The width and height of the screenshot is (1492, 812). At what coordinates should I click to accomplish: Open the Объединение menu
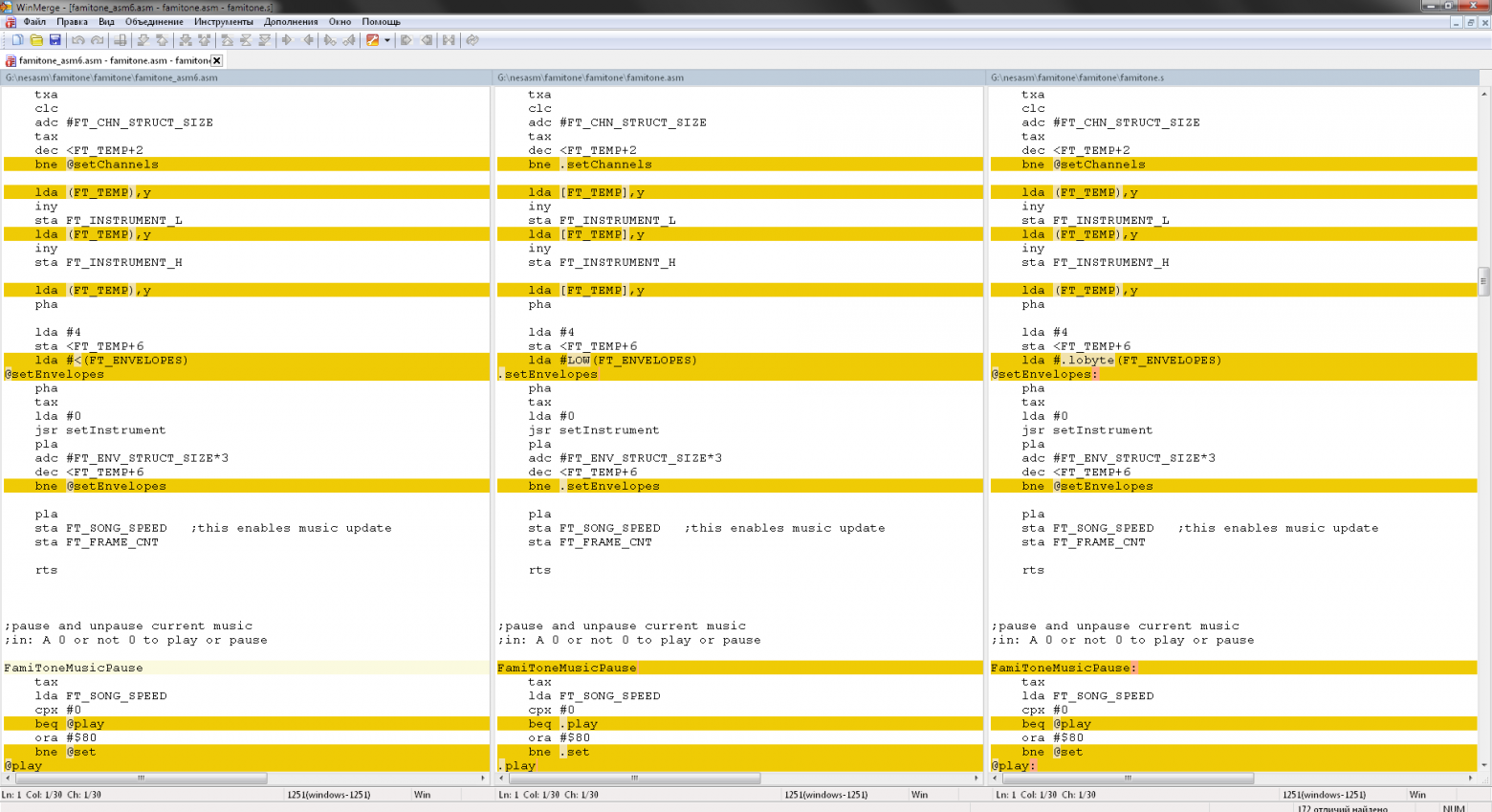coord(153,21)
